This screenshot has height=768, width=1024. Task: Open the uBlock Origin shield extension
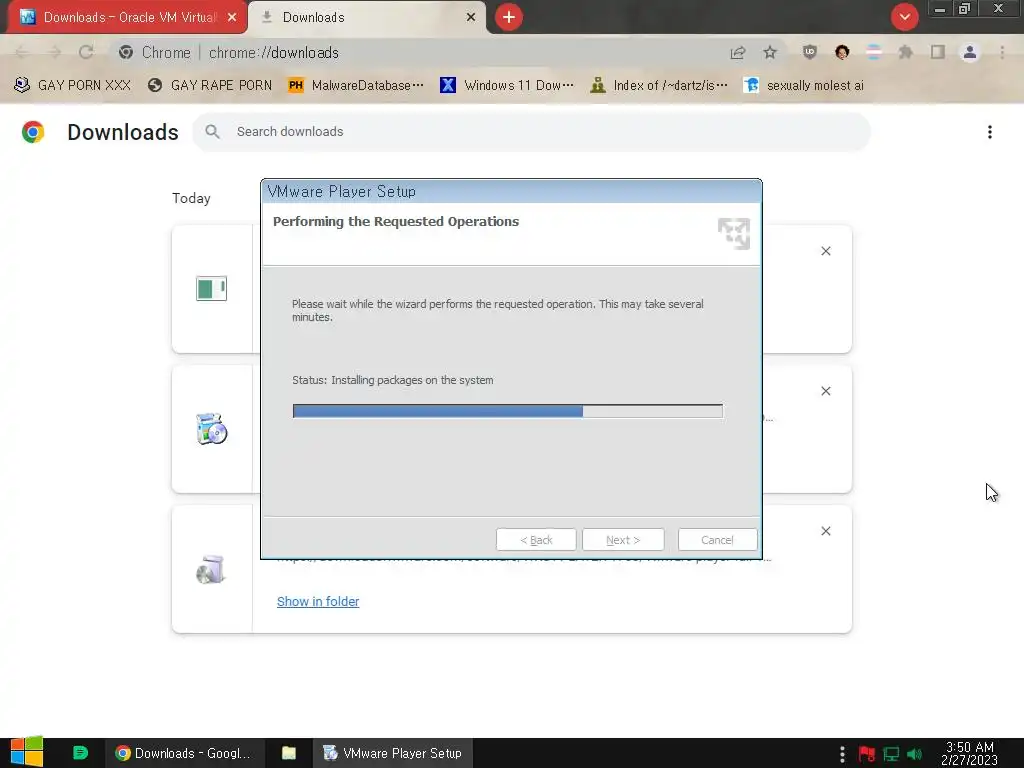810,52
